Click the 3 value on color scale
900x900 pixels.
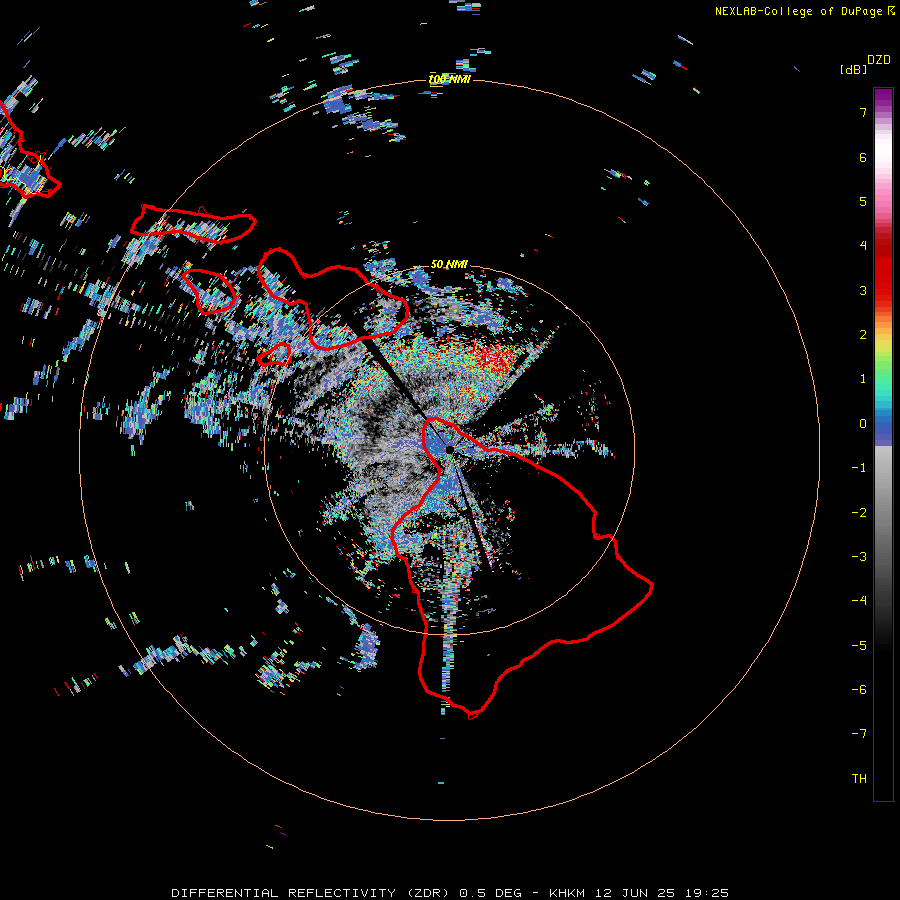[863, 290]
